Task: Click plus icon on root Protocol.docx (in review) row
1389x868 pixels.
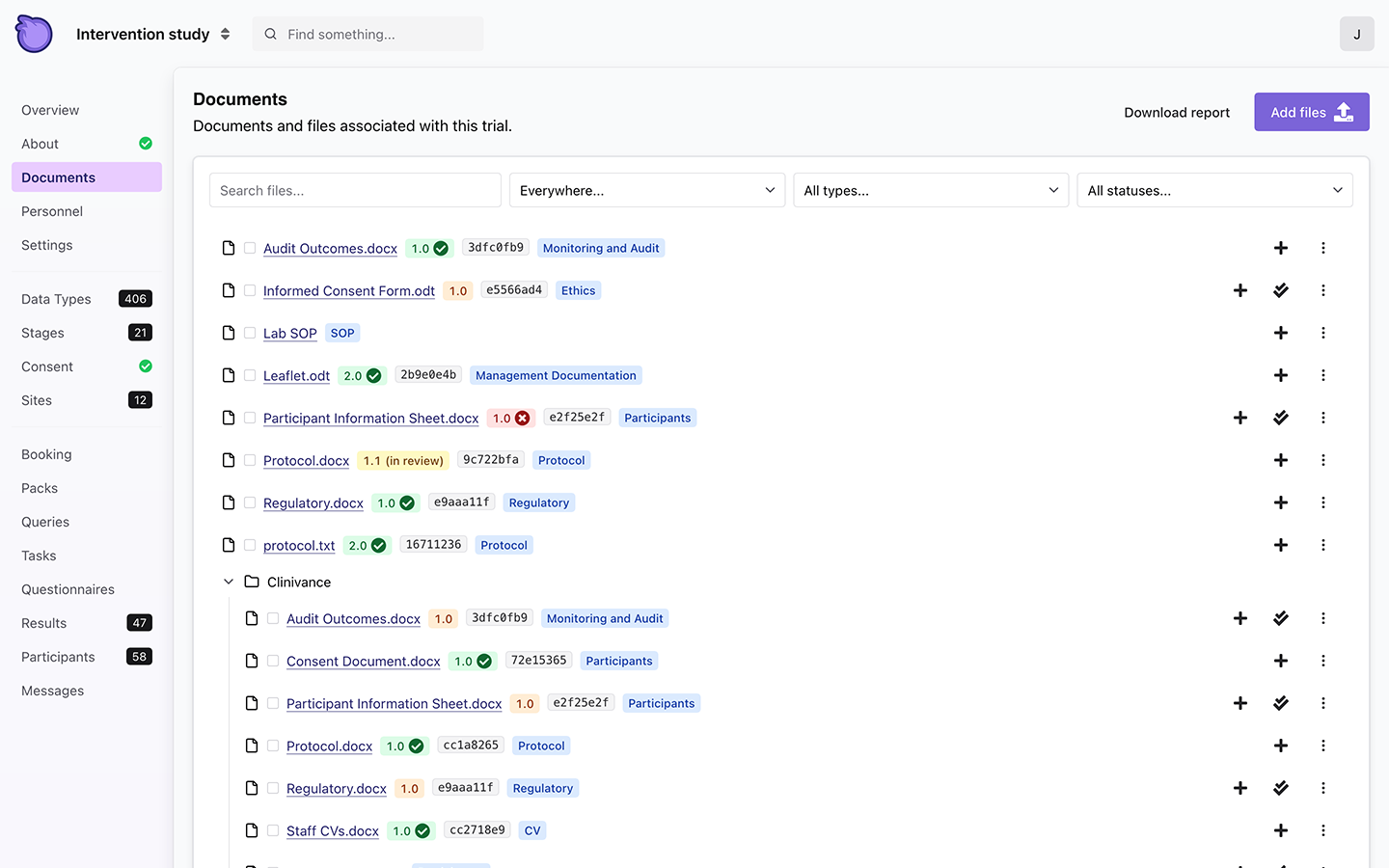Action: click(1281, 460)
